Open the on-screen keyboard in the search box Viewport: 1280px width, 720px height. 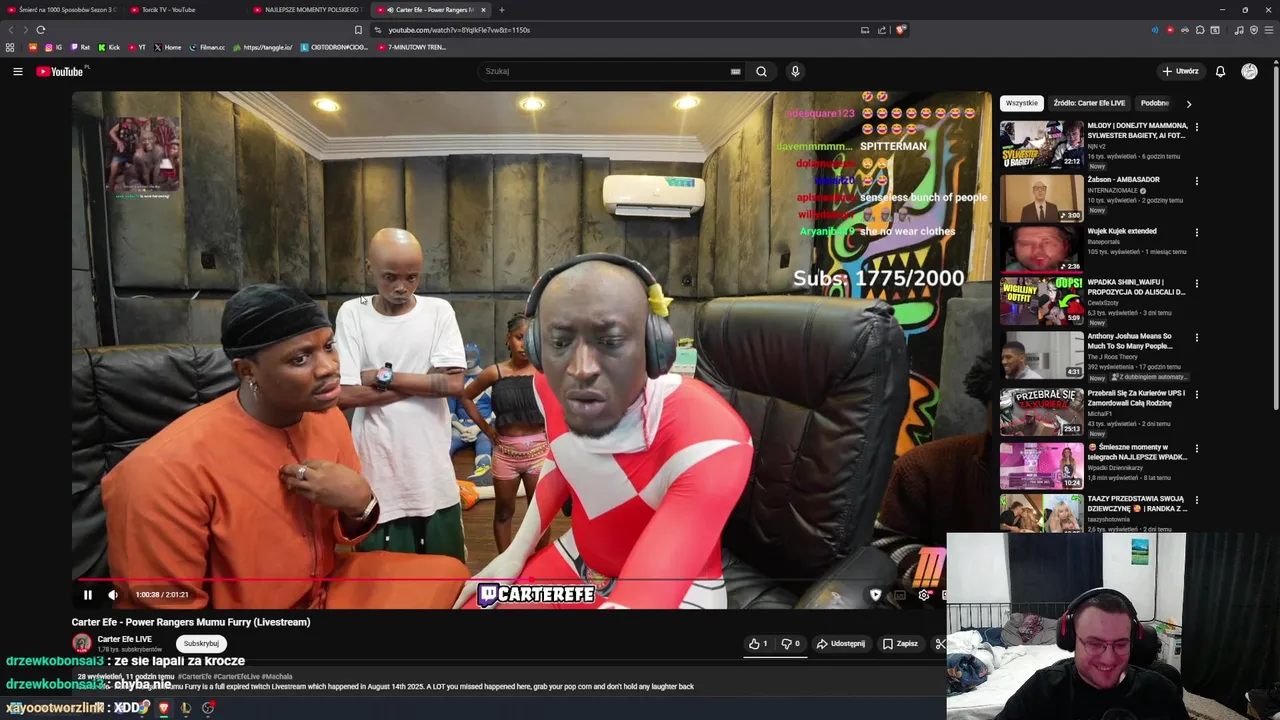coord(735,71)
